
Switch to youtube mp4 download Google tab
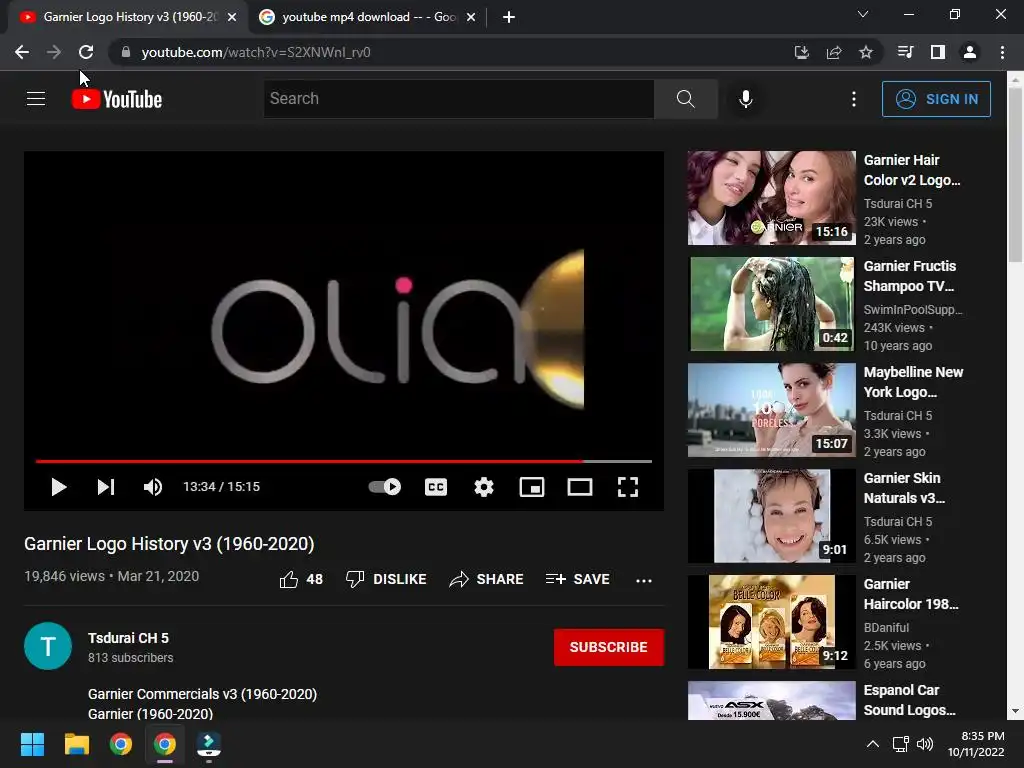pyautogui.click(x=369, y=17)
